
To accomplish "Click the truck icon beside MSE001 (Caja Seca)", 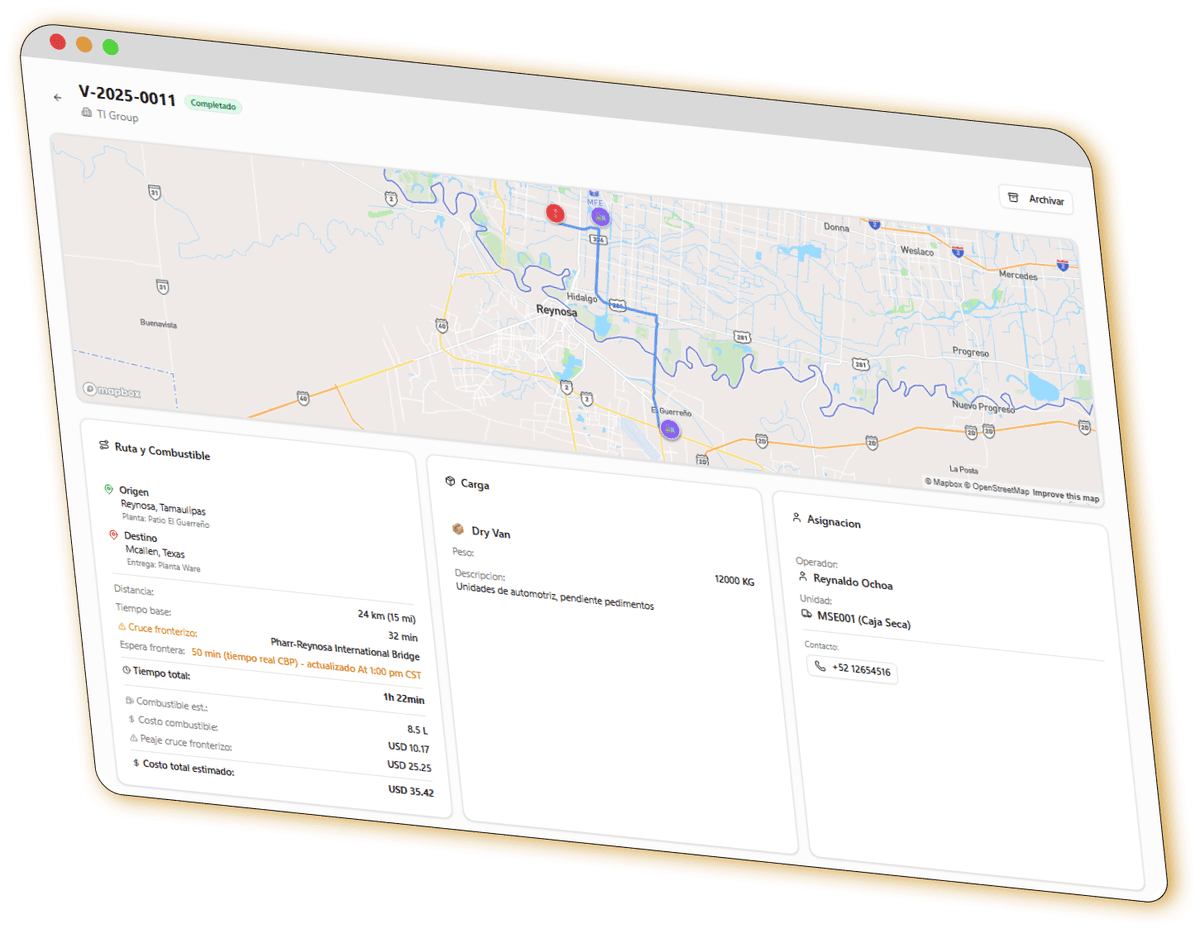I will [806, 615].
